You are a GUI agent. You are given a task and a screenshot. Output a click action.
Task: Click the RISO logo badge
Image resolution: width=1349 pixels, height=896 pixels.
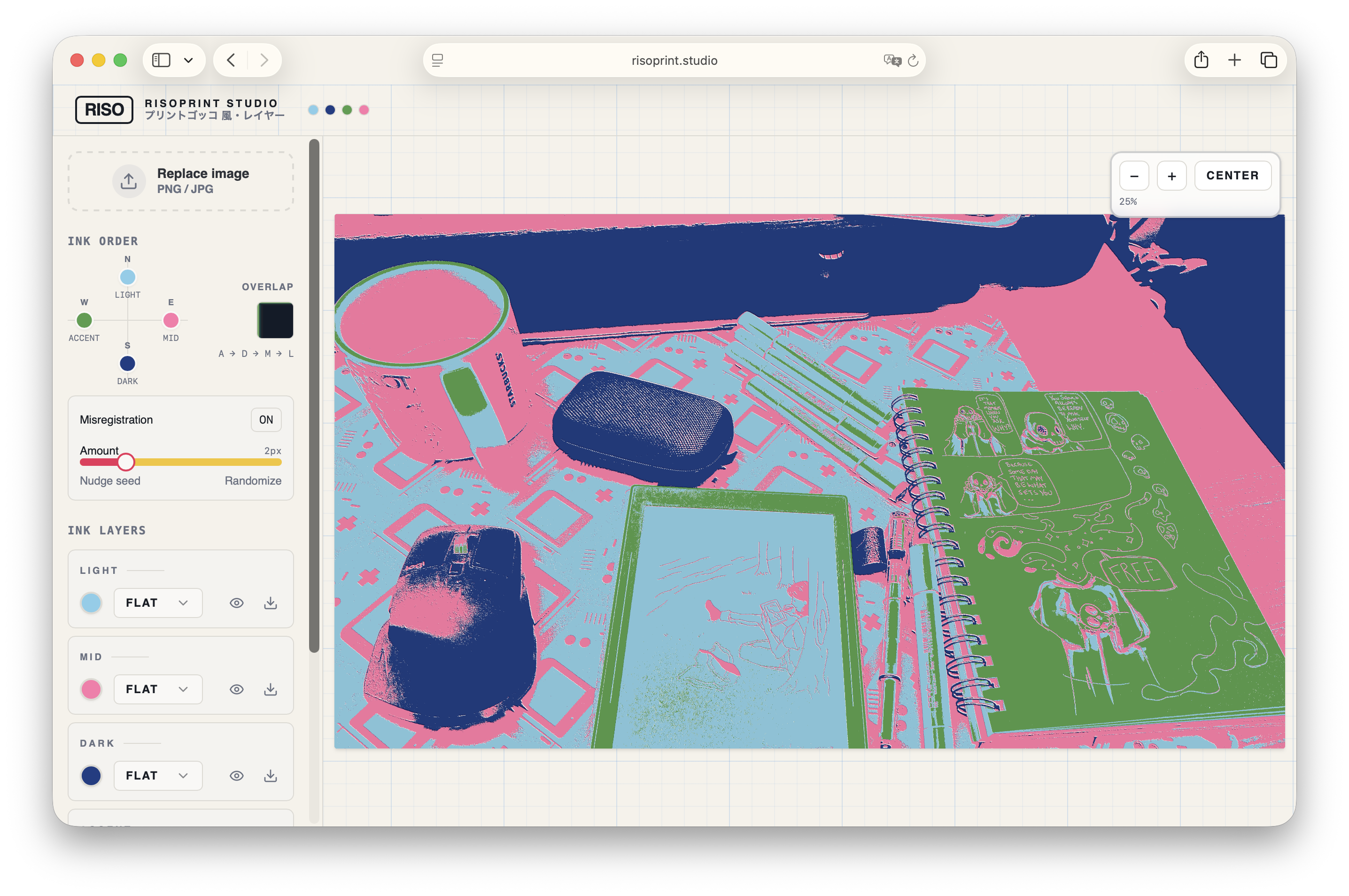[104, 109]
